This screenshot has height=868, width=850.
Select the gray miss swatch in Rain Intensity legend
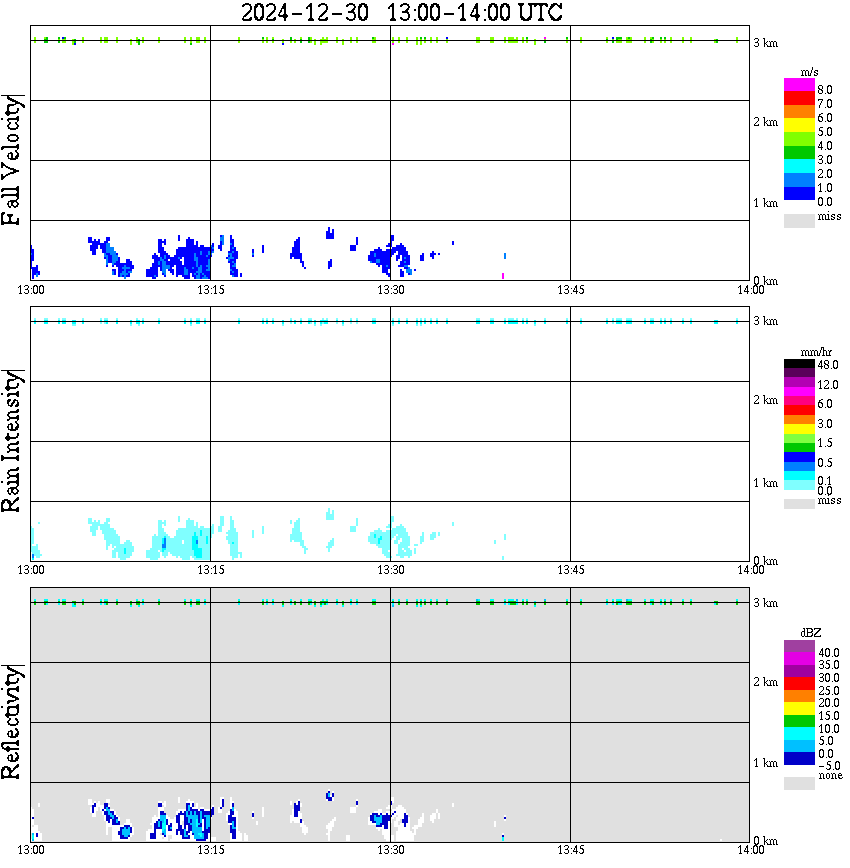800,504
